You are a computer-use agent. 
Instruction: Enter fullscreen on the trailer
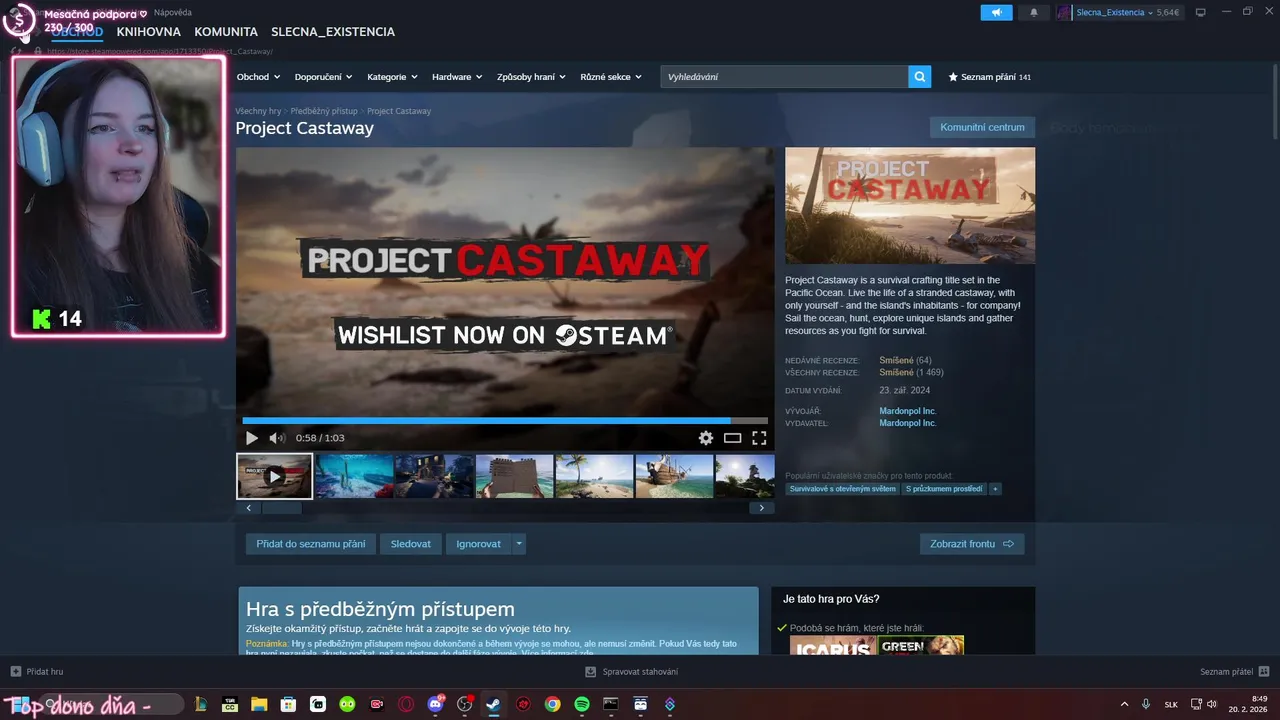[759, 438]
